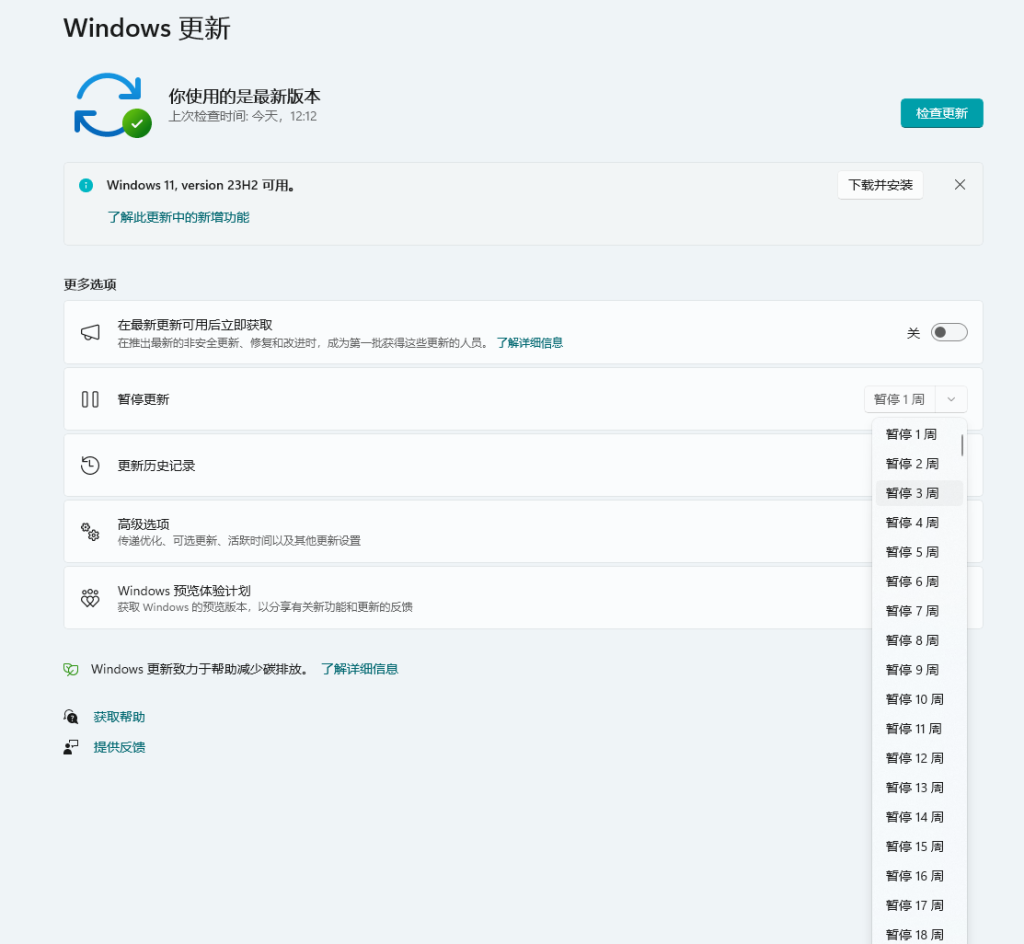Screen dimensions: 1024x944
Task: Choose 暂停 5 周 option
Action: pos(912,552)
